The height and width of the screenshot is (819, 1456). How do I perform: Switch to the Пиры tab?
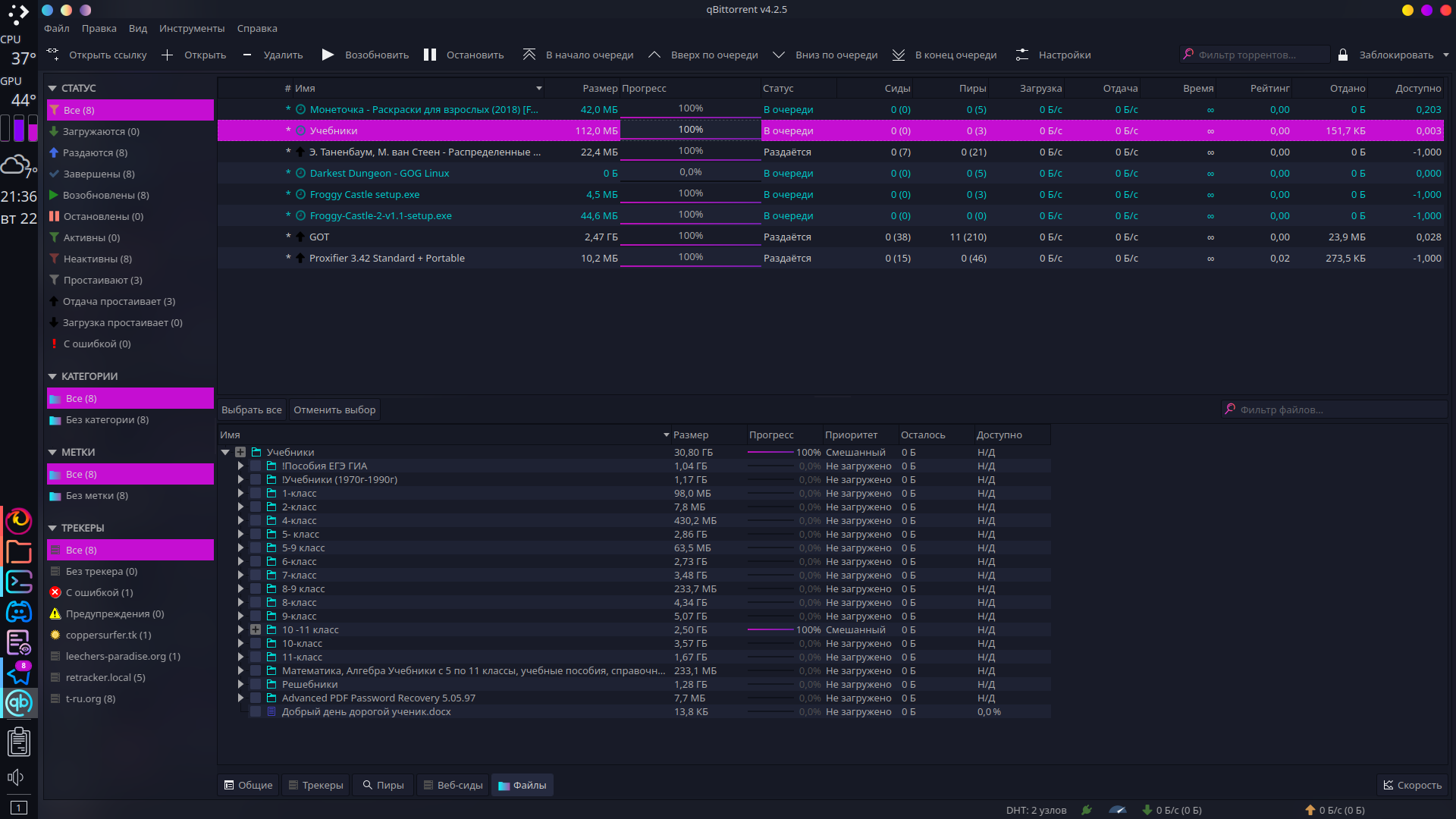point(383,785)
